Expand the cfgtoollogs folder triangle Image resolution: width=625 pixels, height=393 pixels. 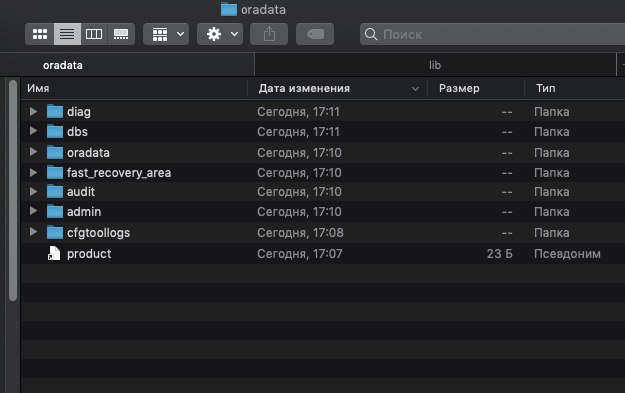tap(33, 232)
